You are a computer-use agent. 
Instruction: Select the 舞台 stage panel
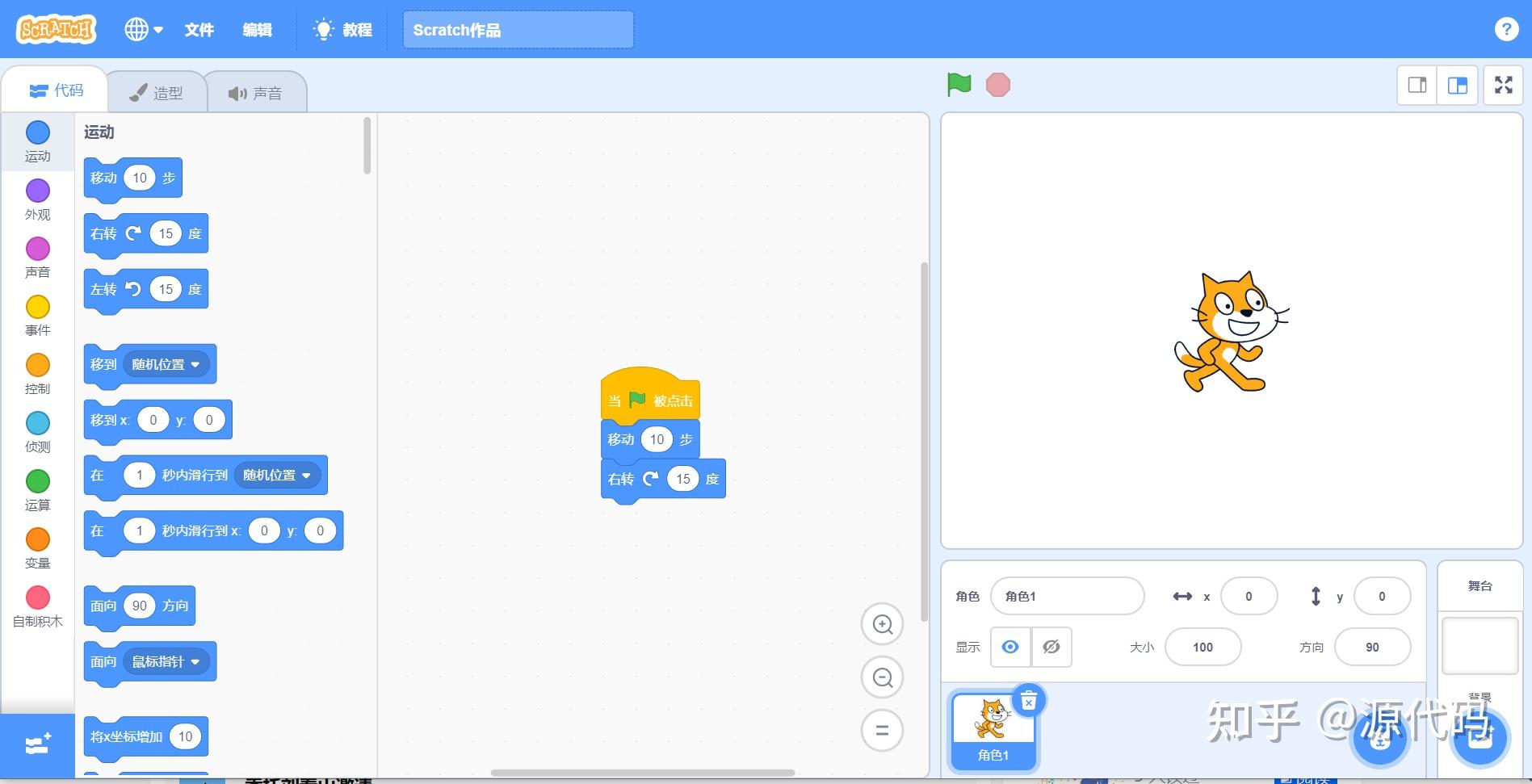(x=1480, y=586)
